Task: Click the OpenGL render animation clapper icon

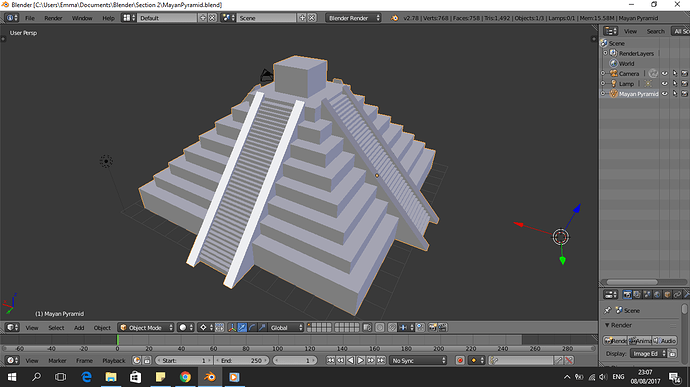Action: click(443, 327)
